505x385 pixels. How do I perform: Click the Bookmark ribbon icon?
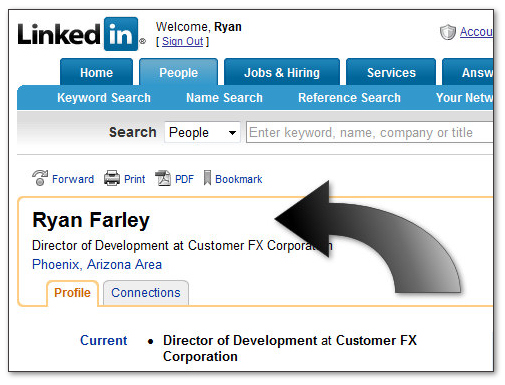tap(207, 178)
